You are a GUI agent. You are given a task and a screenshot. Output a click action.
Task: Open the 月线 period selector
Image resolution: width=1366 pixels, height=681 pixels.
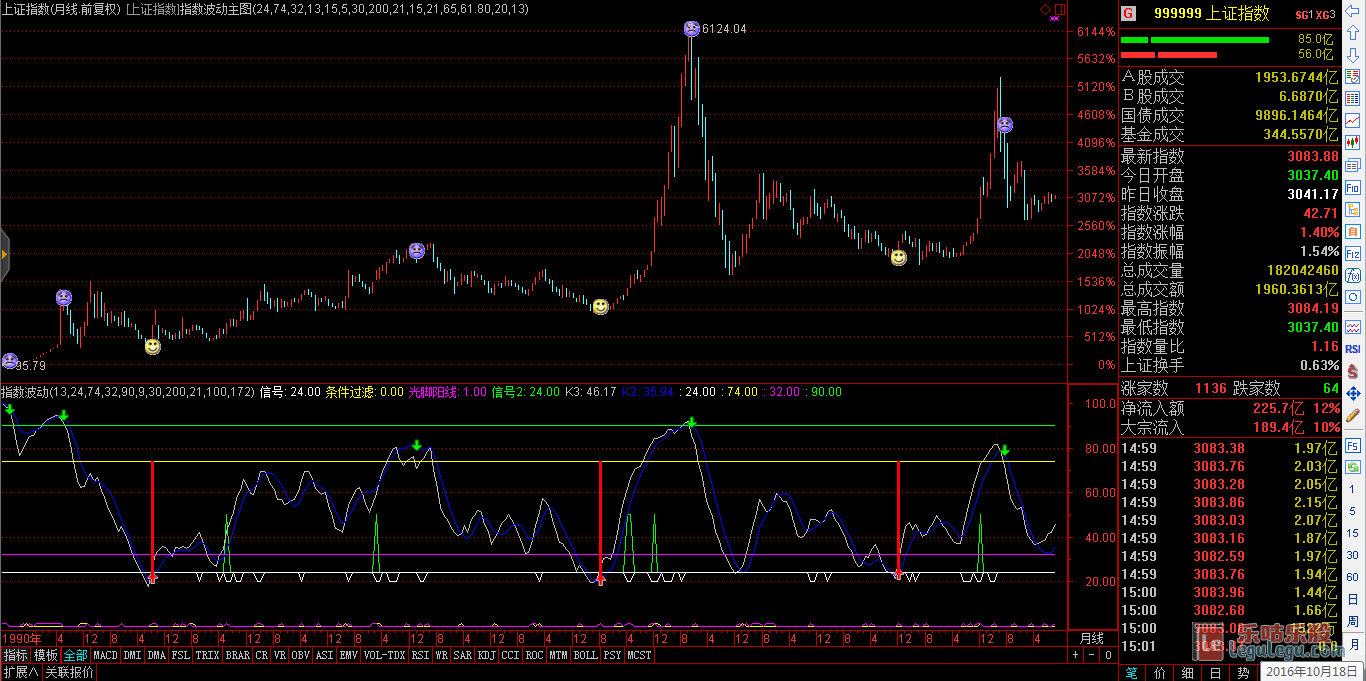(1092, 638)
